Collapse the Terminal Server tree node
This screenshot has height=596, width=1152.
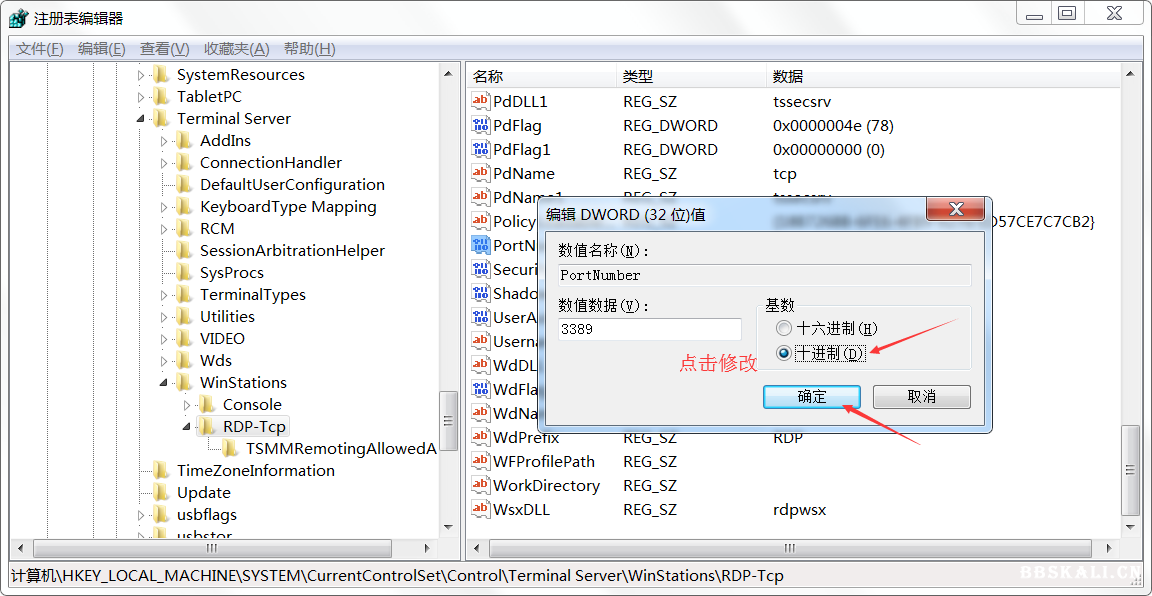[141, 119]
